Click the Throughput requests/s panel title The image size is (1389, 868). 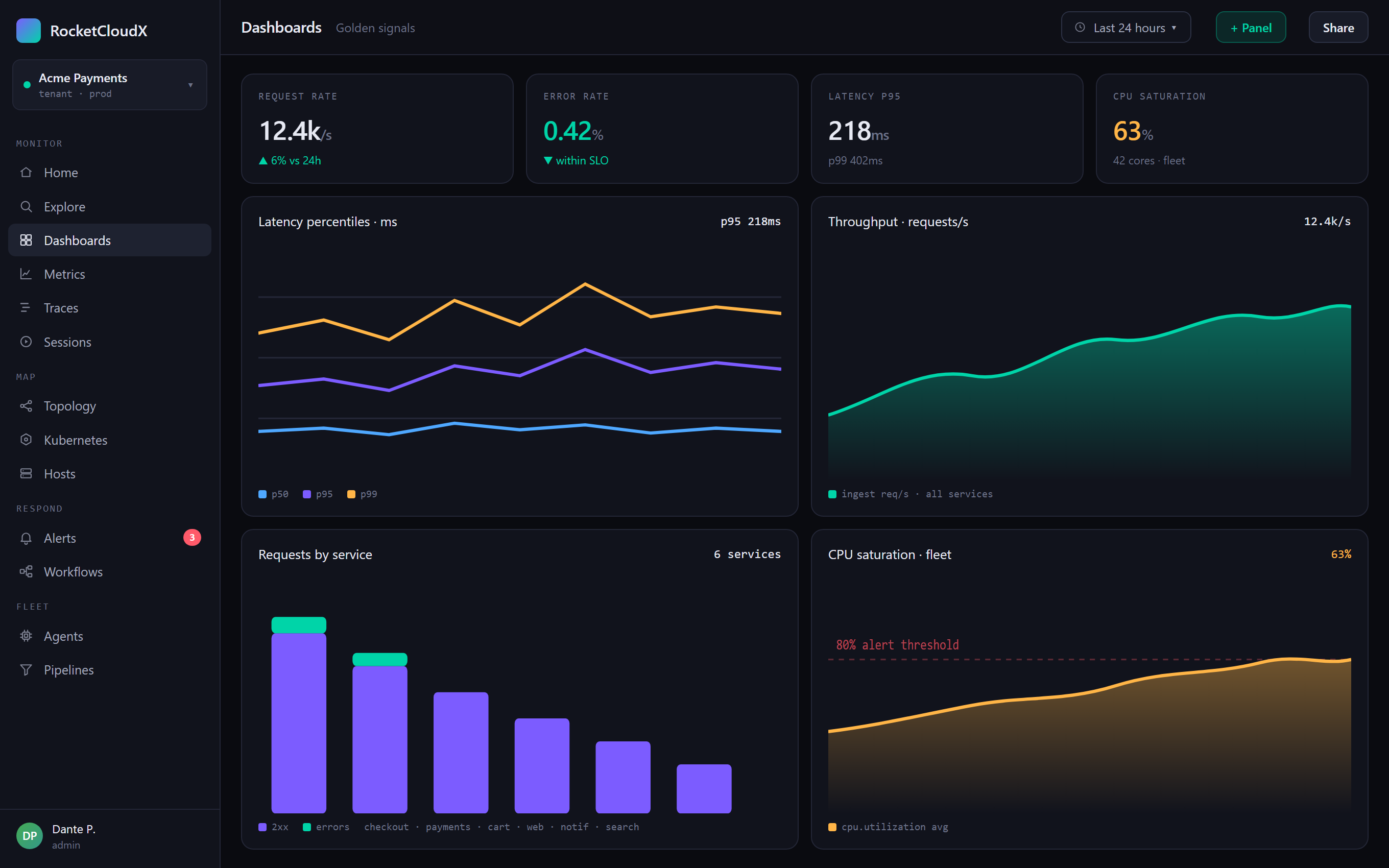[898, 222]
